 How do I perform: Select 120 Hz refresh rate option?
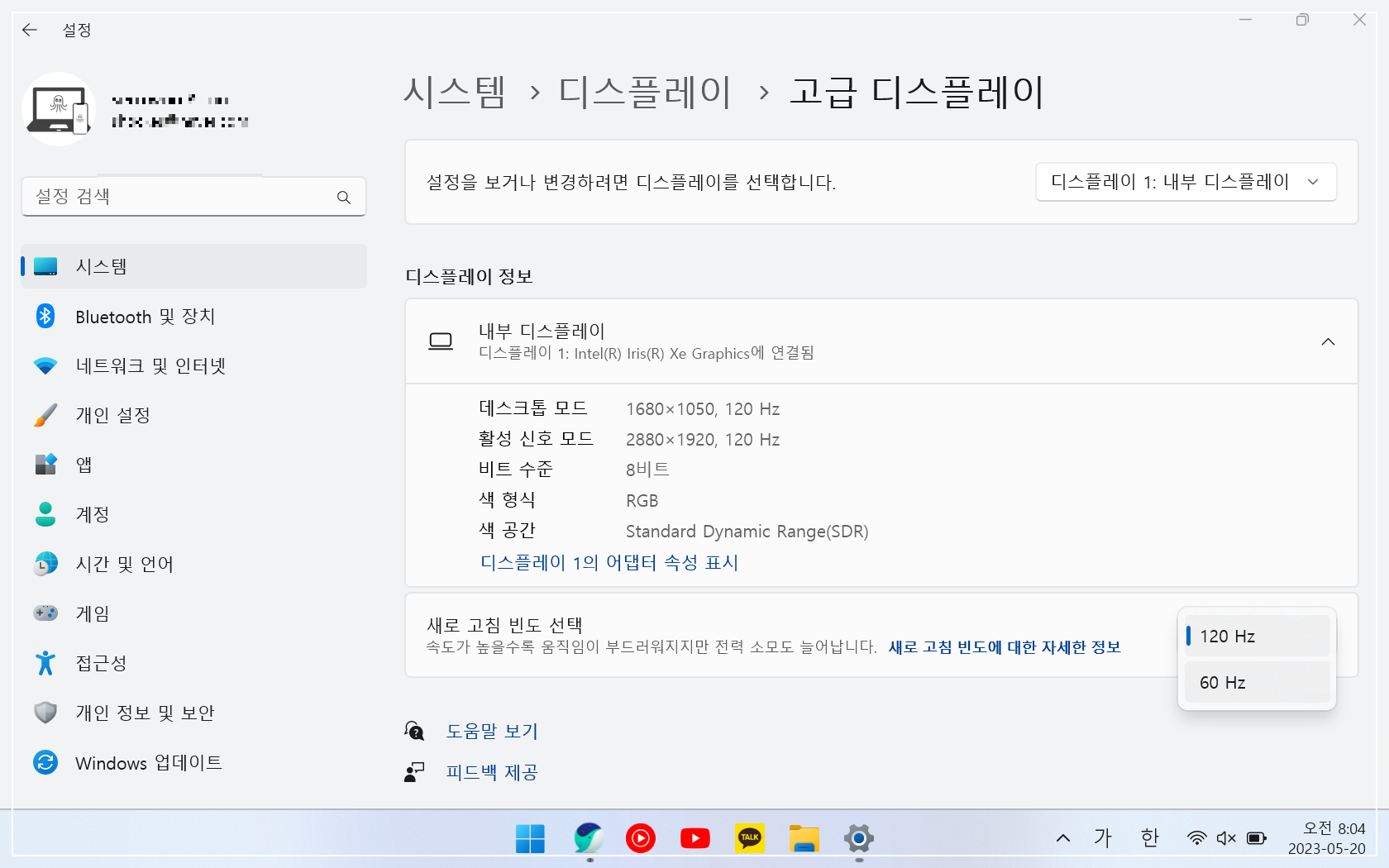tap(1257, 636)
